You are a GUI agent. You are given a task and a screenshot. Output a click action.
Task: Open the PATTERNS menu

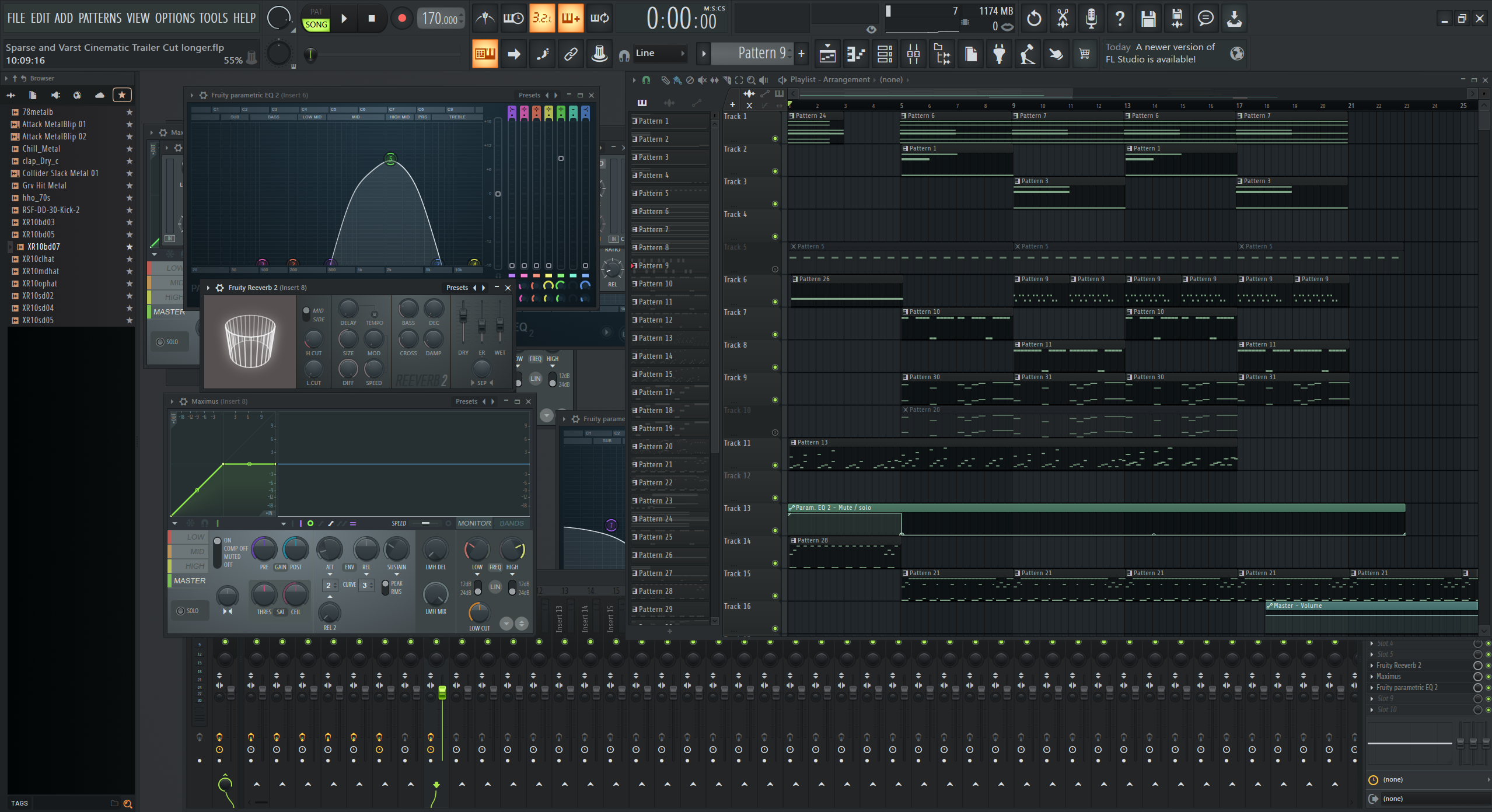pos(100,18)
